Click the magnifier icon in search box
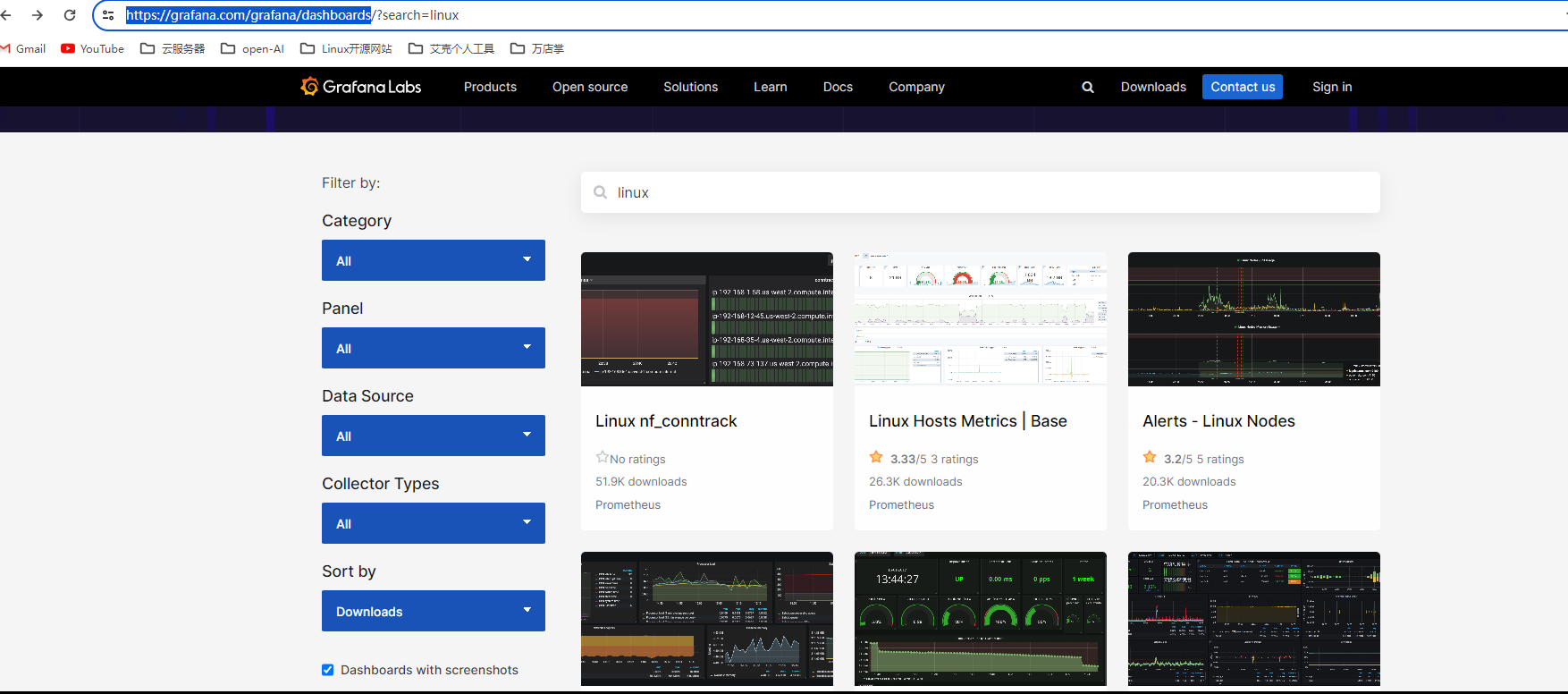Screen dimensions: 1568x694 coord(601,192)
